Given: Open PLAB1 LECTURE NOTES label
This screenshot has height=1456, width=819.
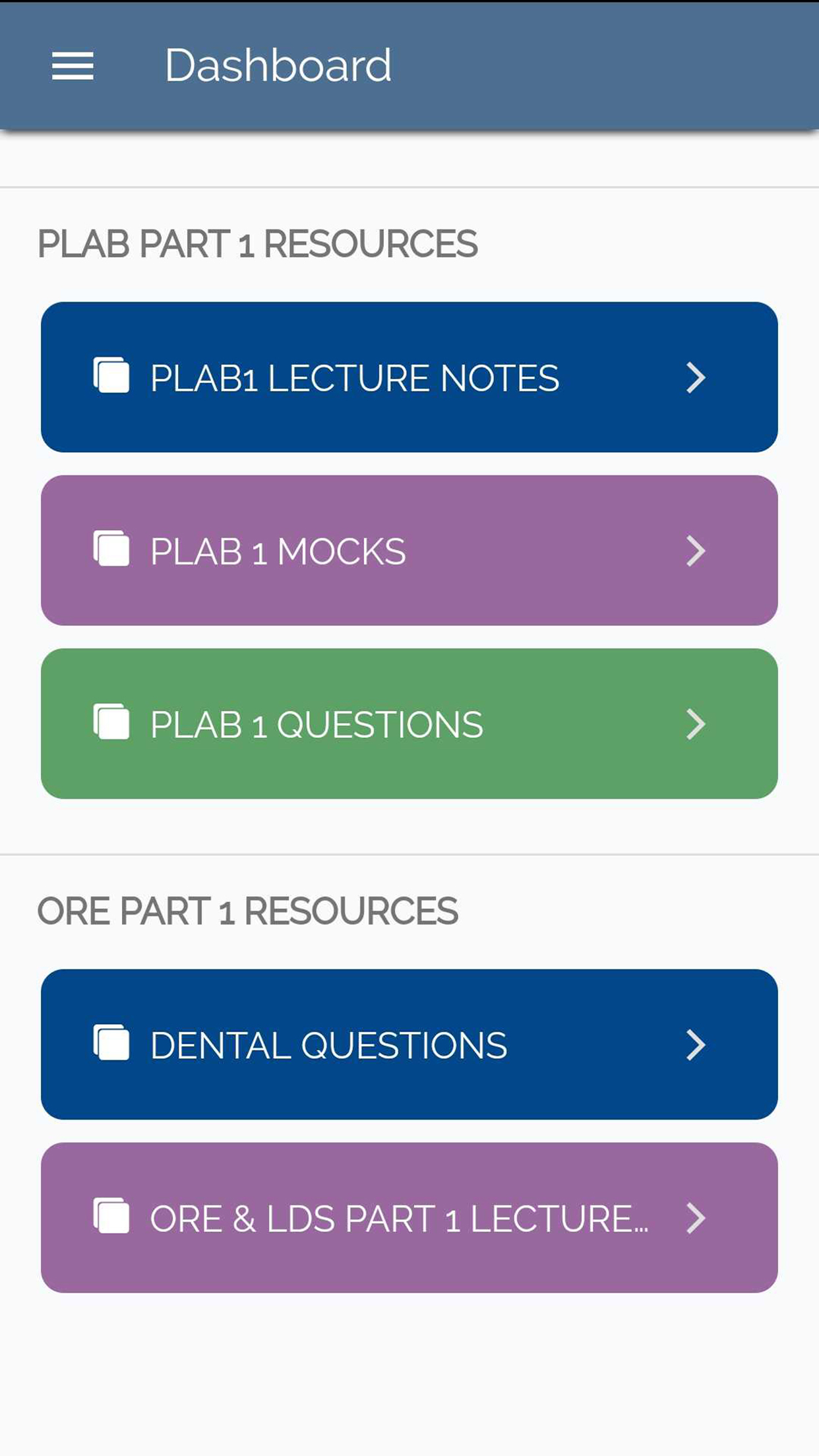Looking at the screenshot, I should (x=355, y=379).
